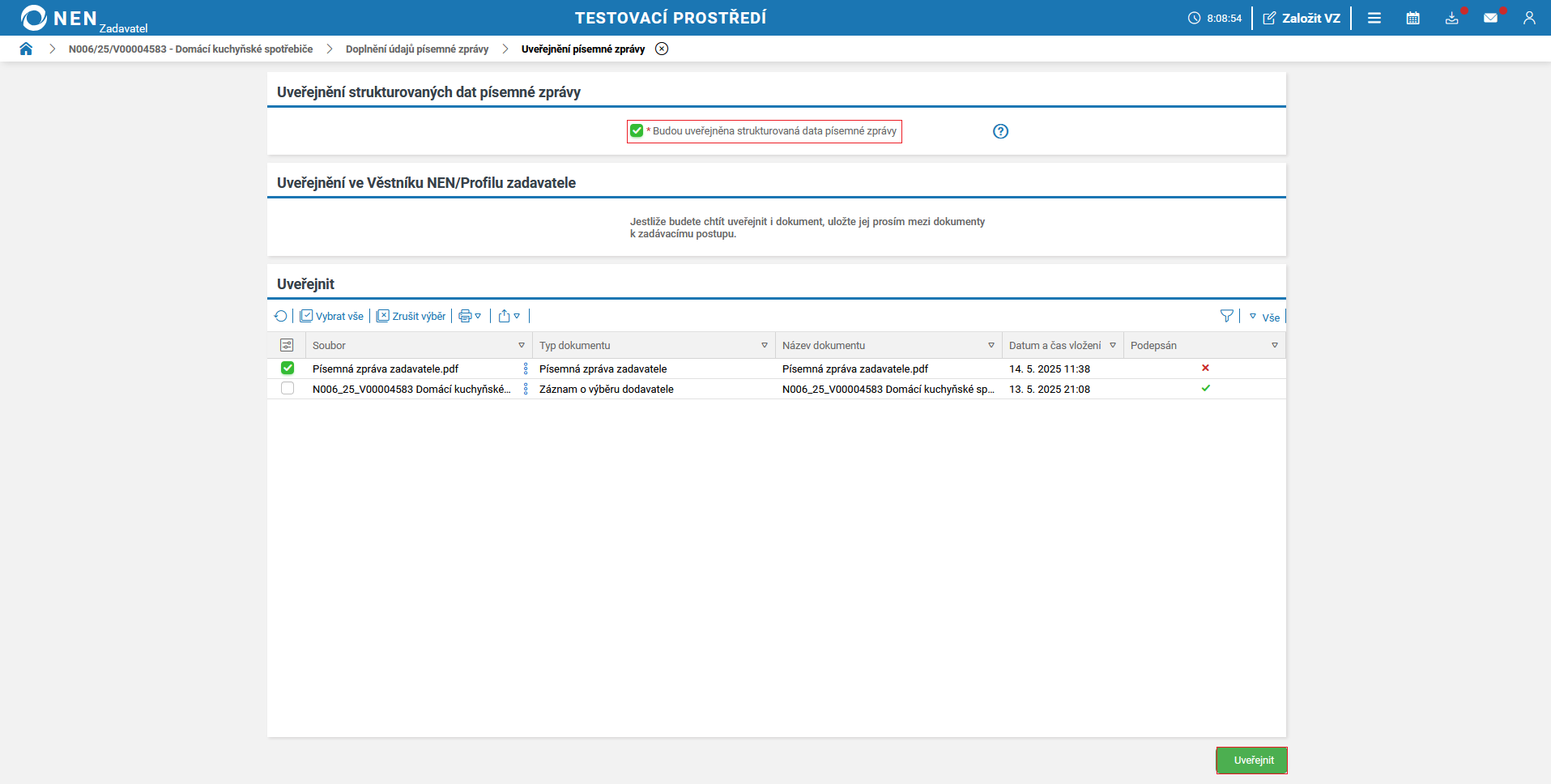The width and height of the screenshot is (1551, 784).
Task: Click Vybrat vše to select all
Action: tap(332, 317)
